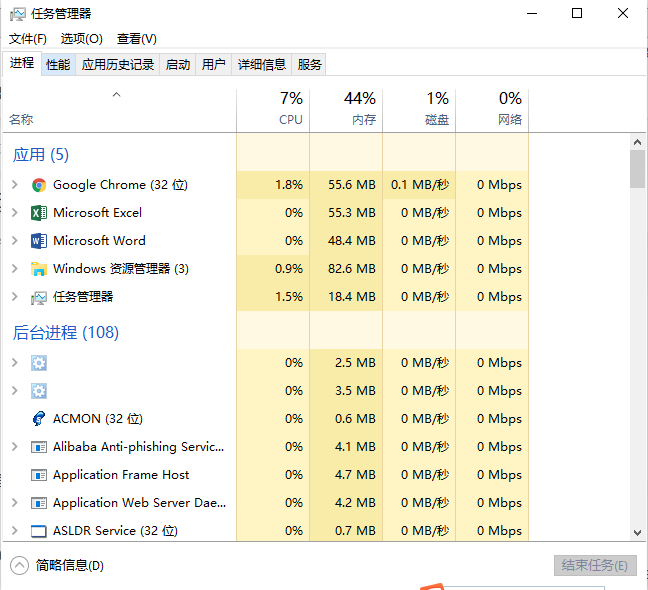Click the scrollbar up arrow

pos(637,143)
